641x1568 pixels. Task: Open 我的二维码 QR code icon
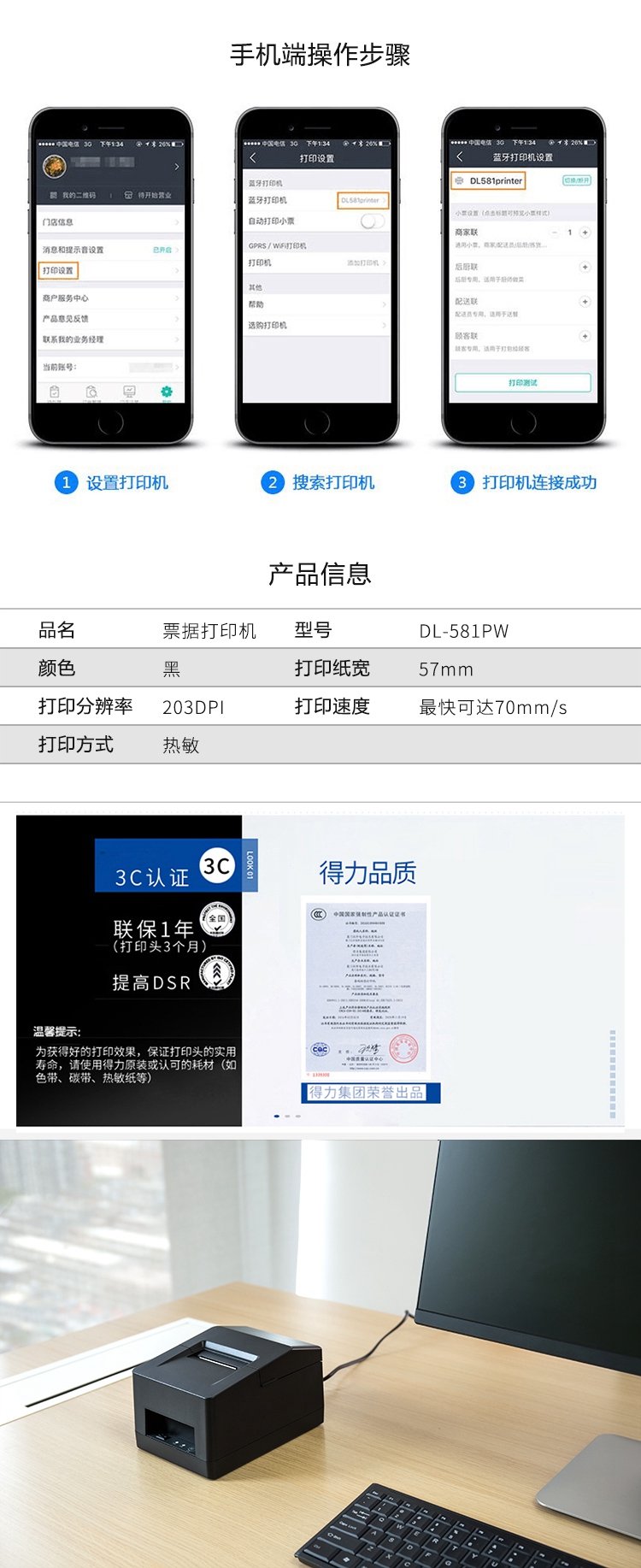[x=54, y=195]
